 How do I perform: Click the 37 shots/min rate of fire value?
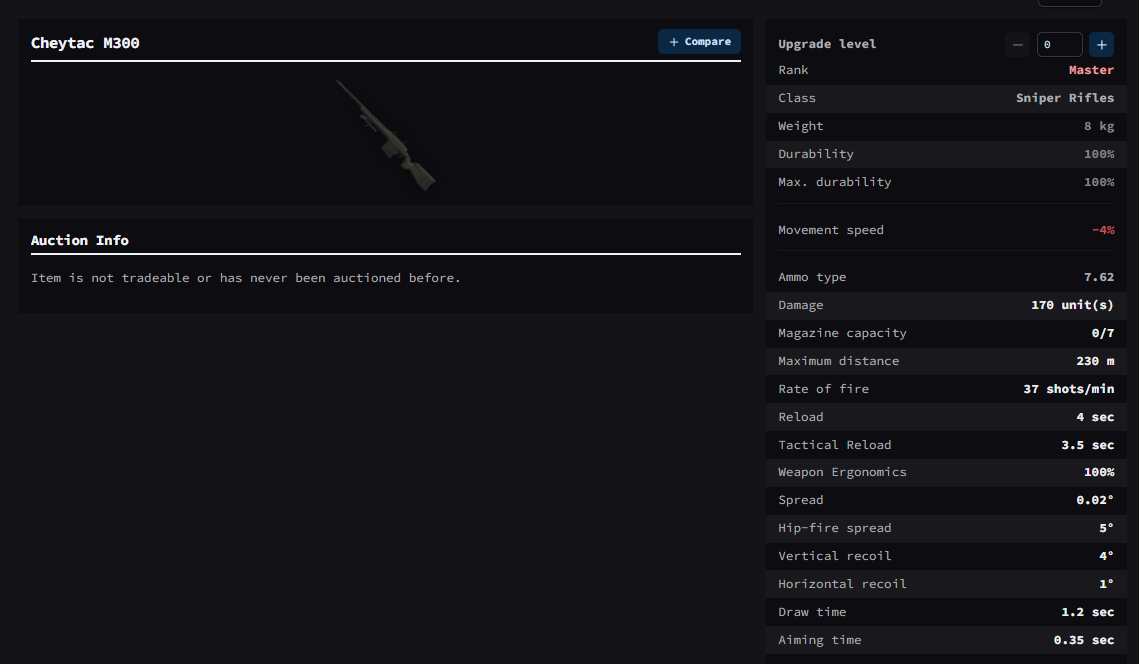(1069, 389)
